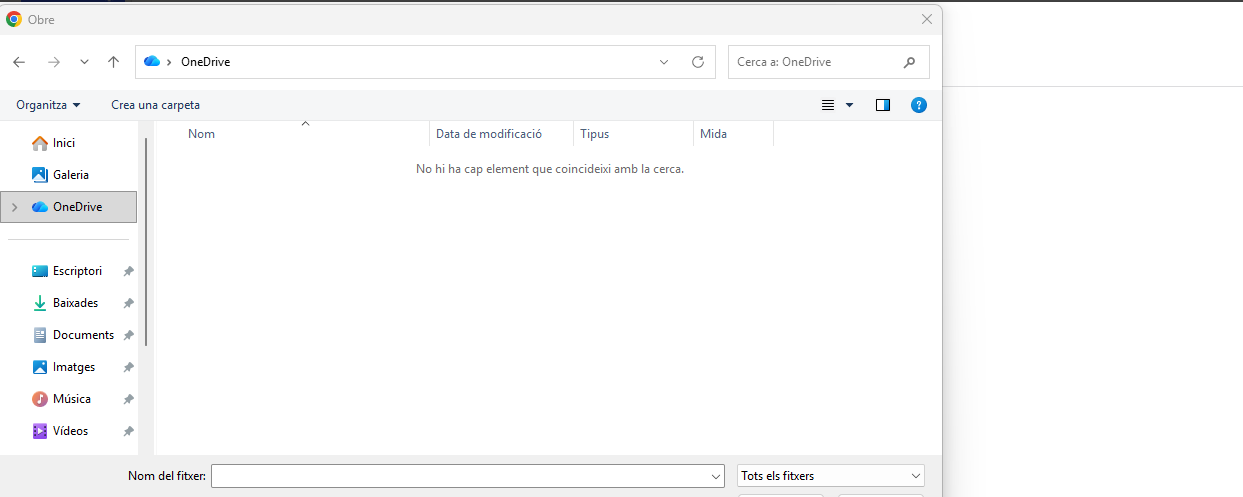This screenshot has height=497, width=1243.
Task: Click Crea una carpeta
Action: pos(155,105)
